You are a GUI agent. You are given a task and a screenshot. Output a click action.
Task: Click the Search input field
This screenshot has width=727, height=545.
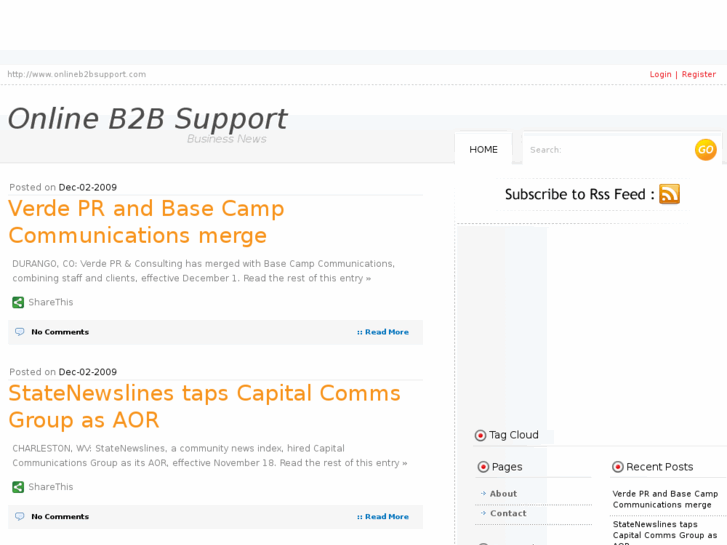(605, 150)
